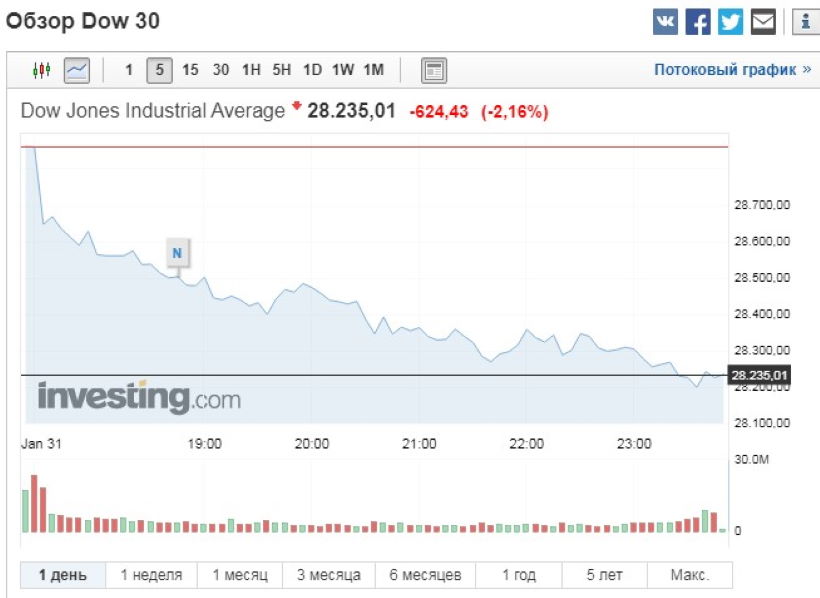This screenshot has height=598, width=820.
Task: Set the interval to 1 minute
Action: point(128,70)
